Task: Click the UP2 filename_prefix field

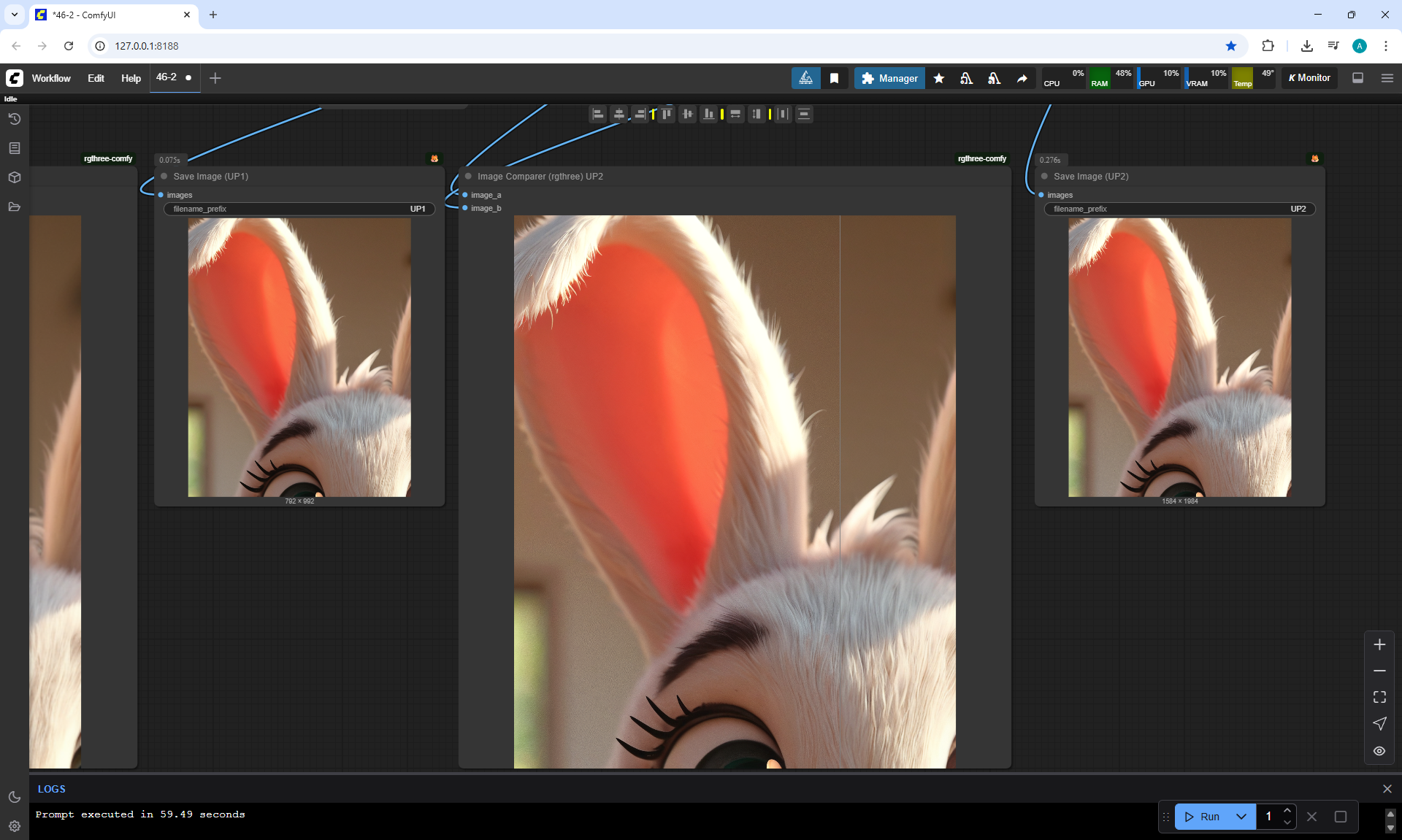Action: click(x=1179, y=209)
